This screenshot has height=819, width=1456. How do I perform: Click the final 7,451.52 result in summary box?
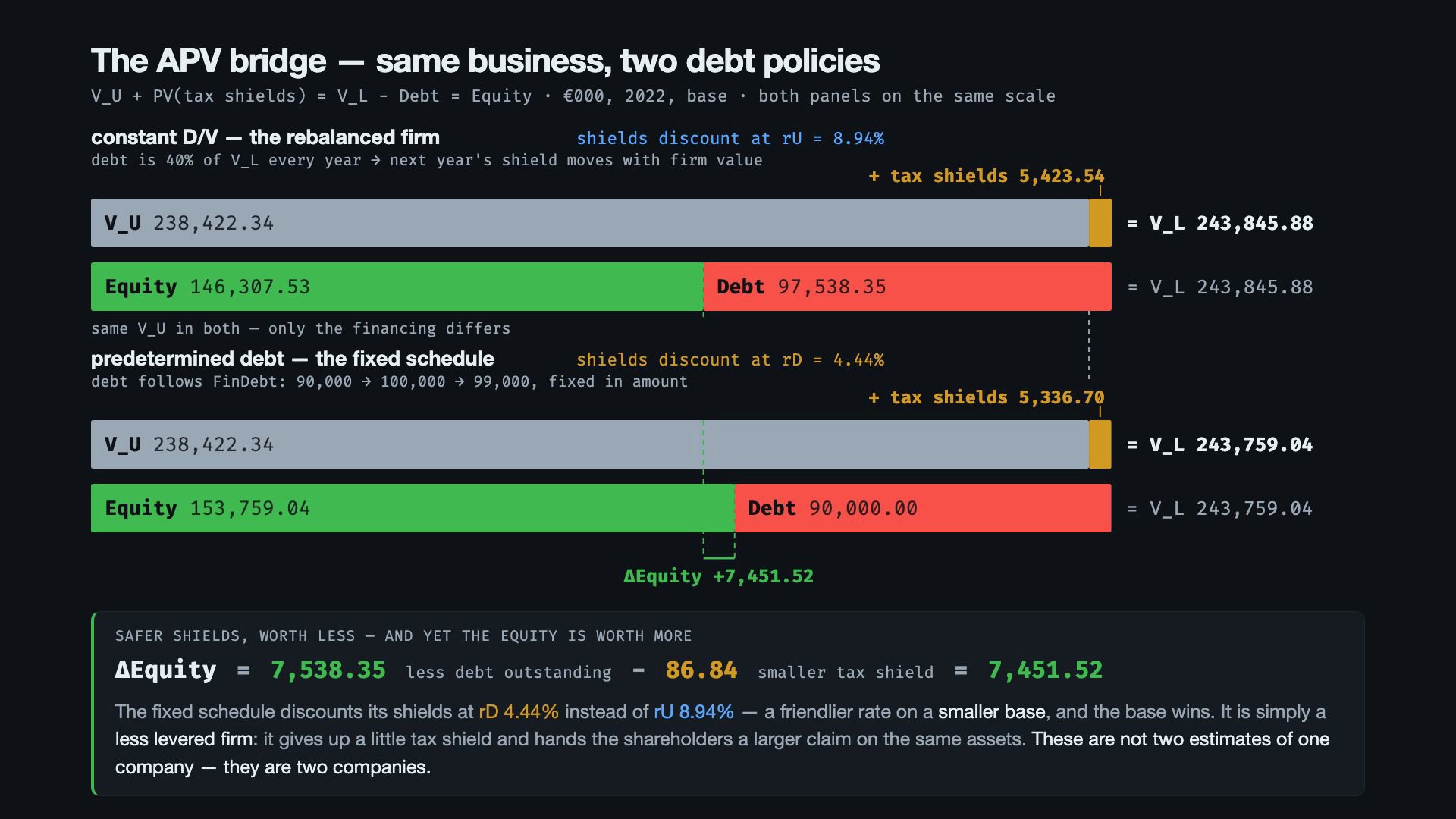tap(1046, 670)
